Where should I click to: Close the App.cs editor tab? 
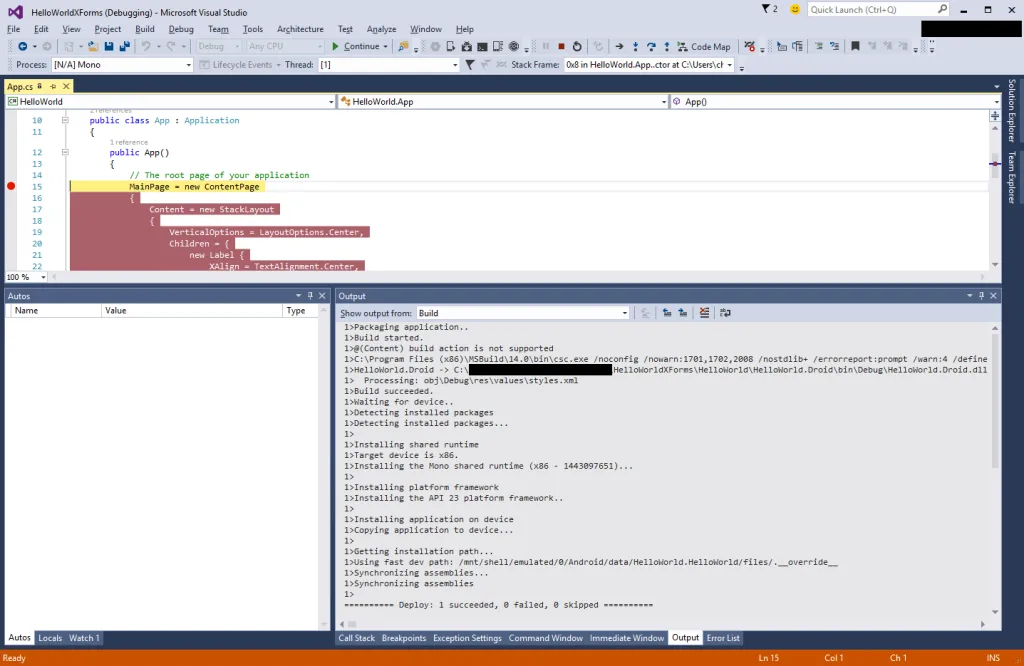(x=66, y=86)
